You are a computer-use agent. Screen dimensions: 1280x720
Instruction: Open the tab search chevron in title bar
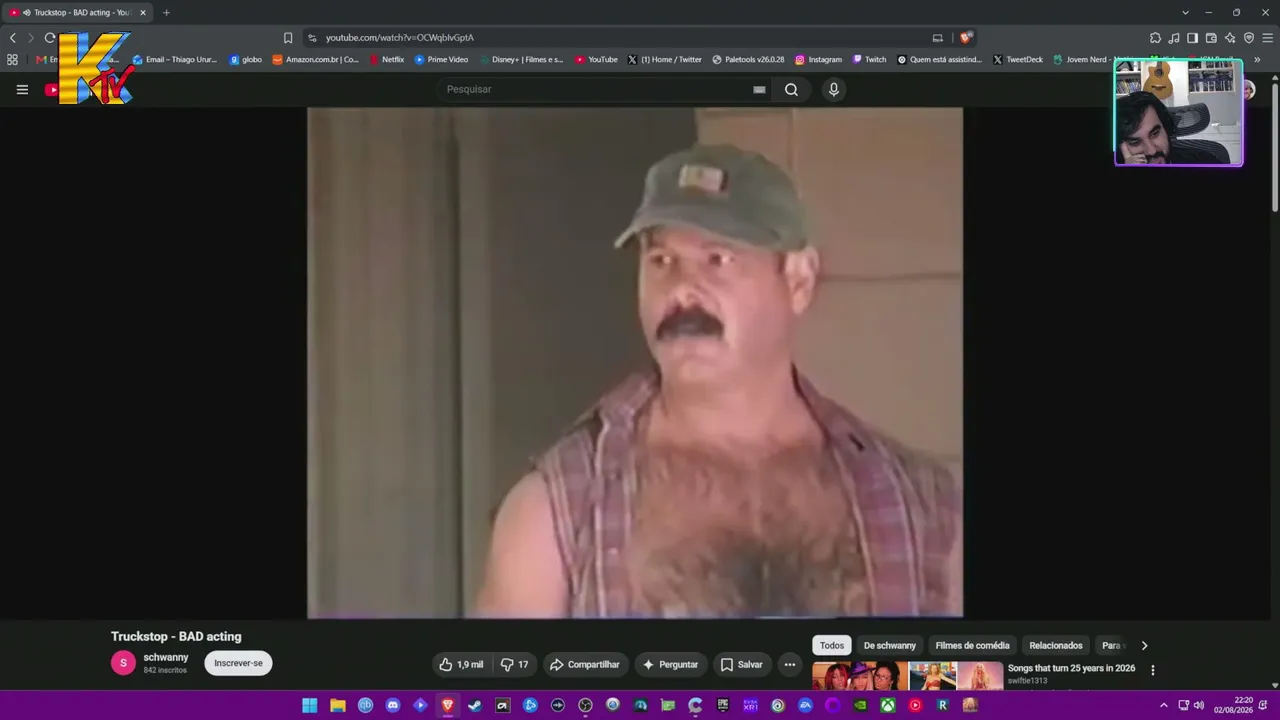1185,12
